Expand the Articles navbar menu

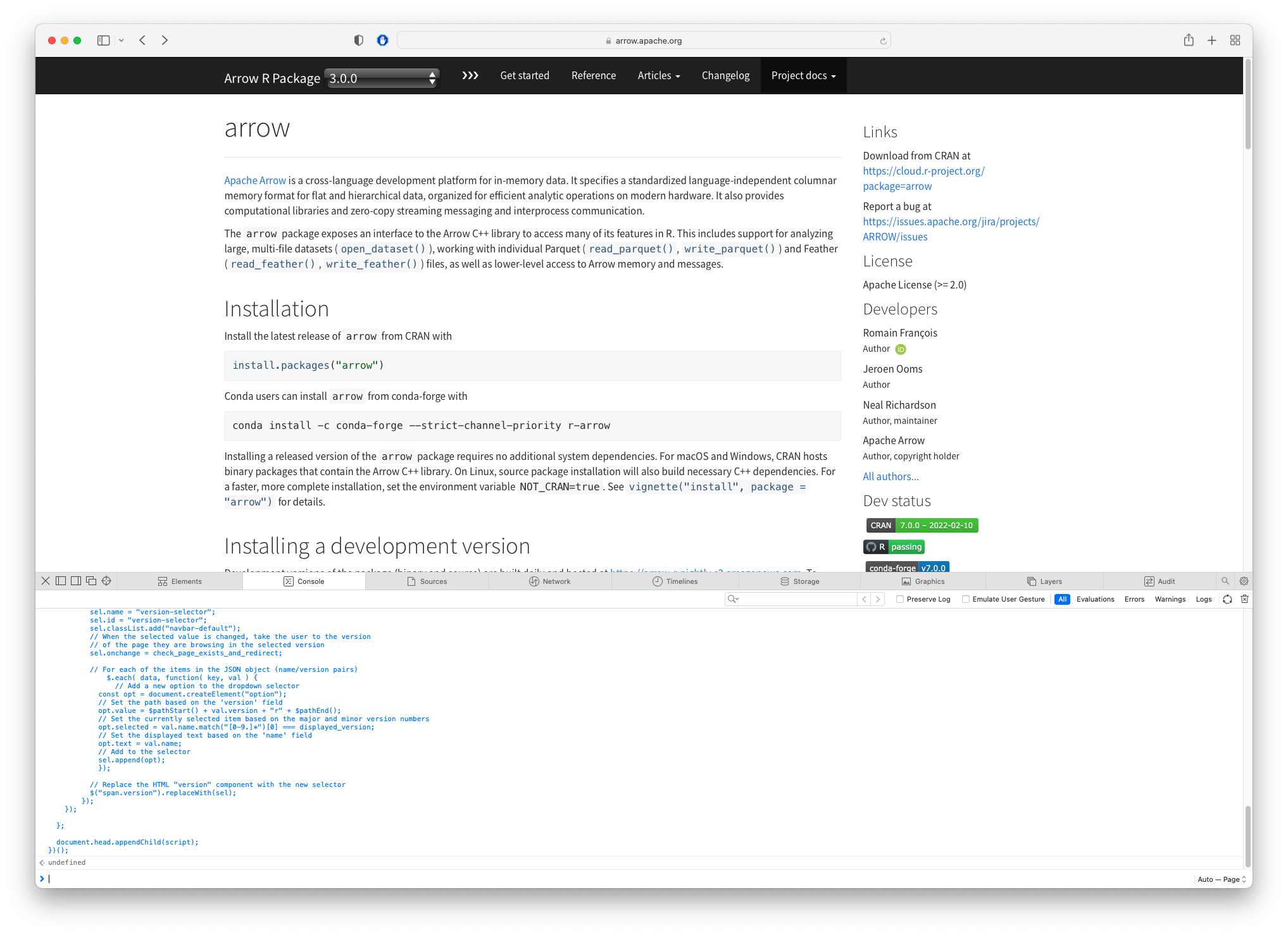point(658,76)
